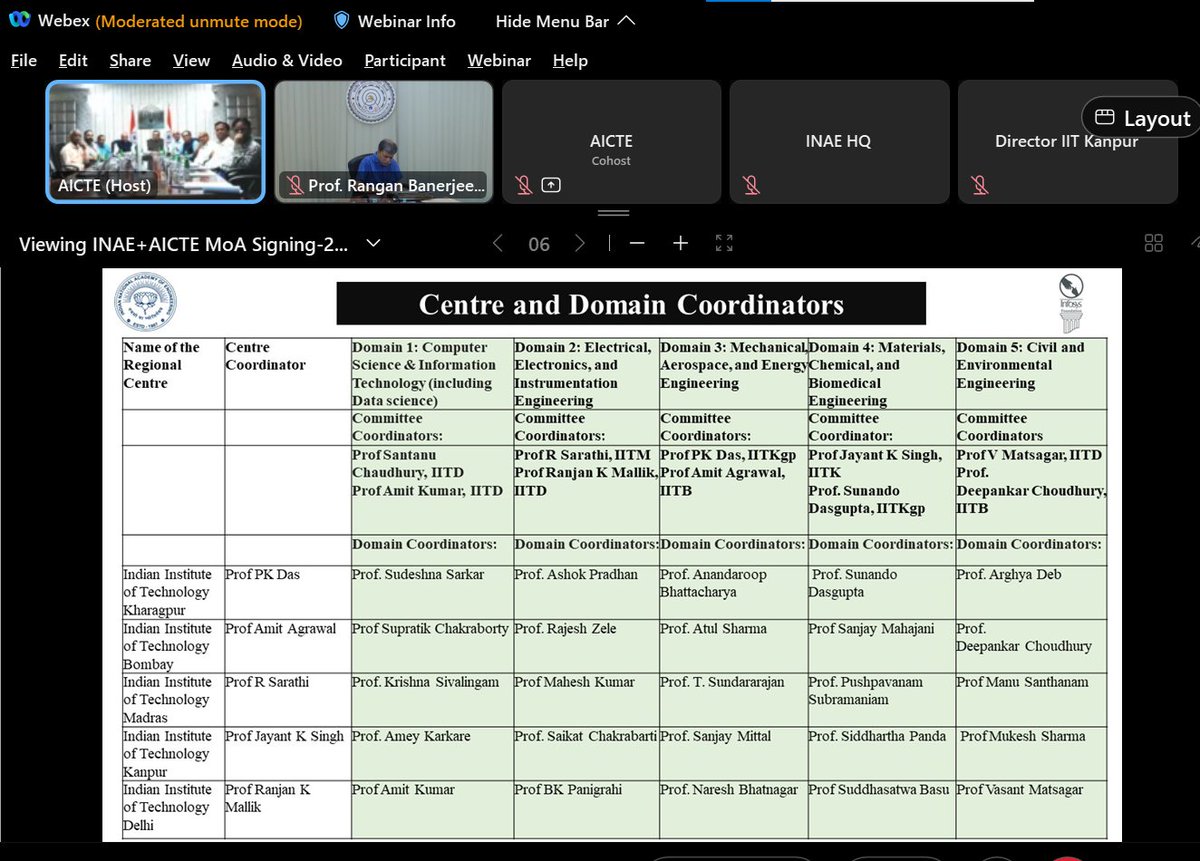This screenshot has width=1200, height=861.
Task: Open the Webinar Info shield icon
Action: (342, 21)
